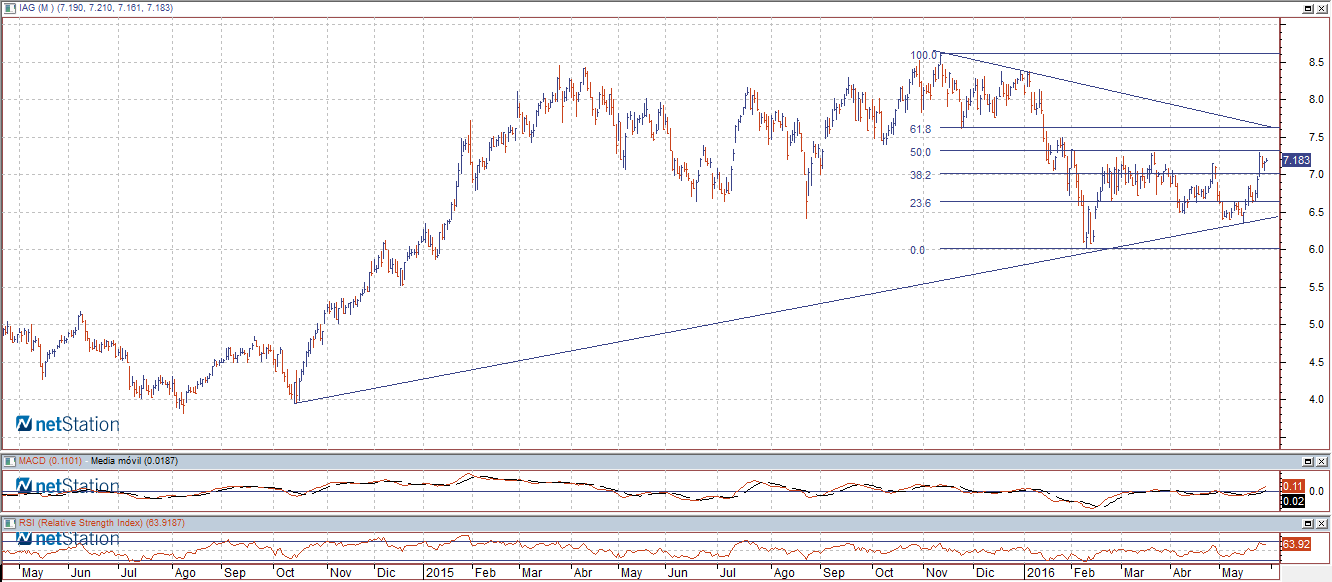Select the 100.0 Fibonacci level label

click(923, 55)
